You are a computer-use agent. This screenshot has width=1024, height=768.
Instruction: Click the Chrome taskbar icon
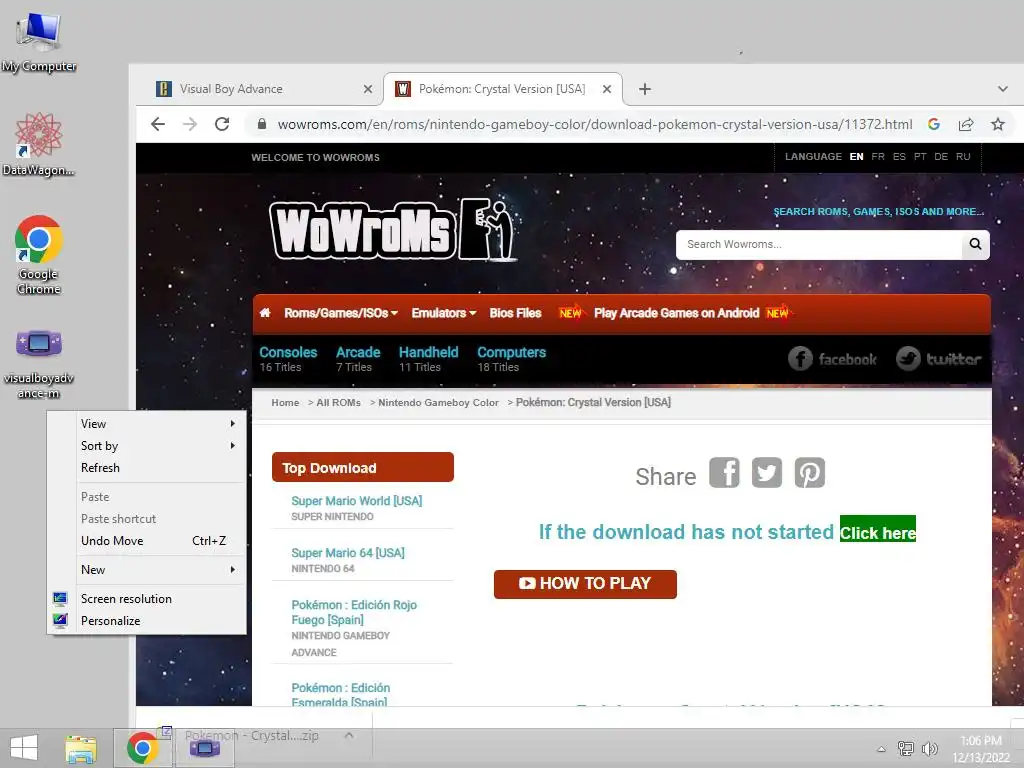coord(143,748)
